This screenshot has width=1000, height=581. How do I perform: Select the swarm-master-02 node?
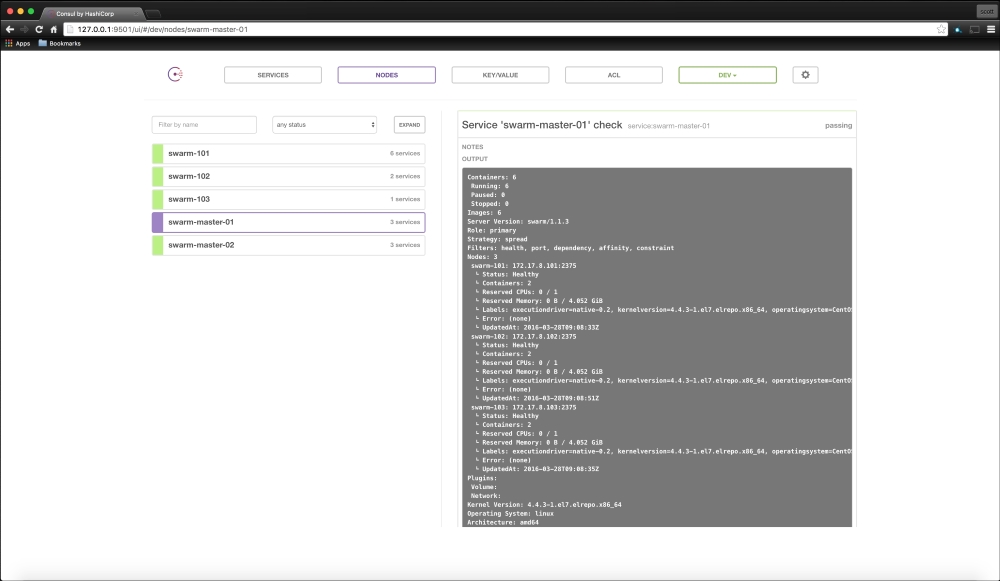[288, 245]
